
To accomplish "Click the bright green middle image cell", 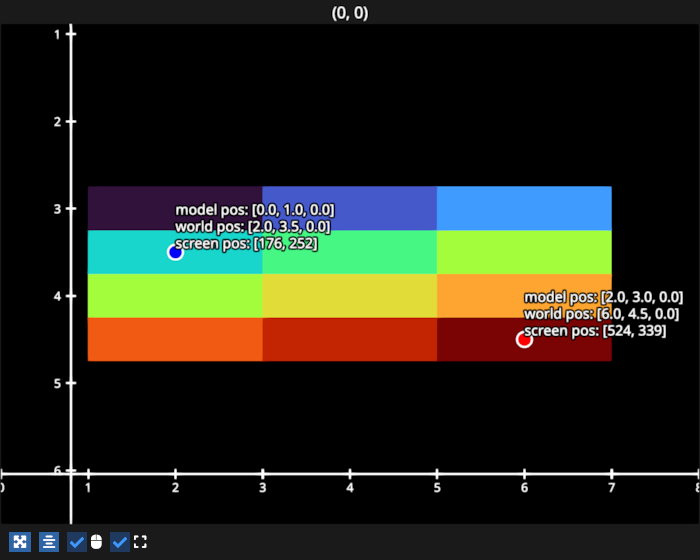I will (349, 252).
